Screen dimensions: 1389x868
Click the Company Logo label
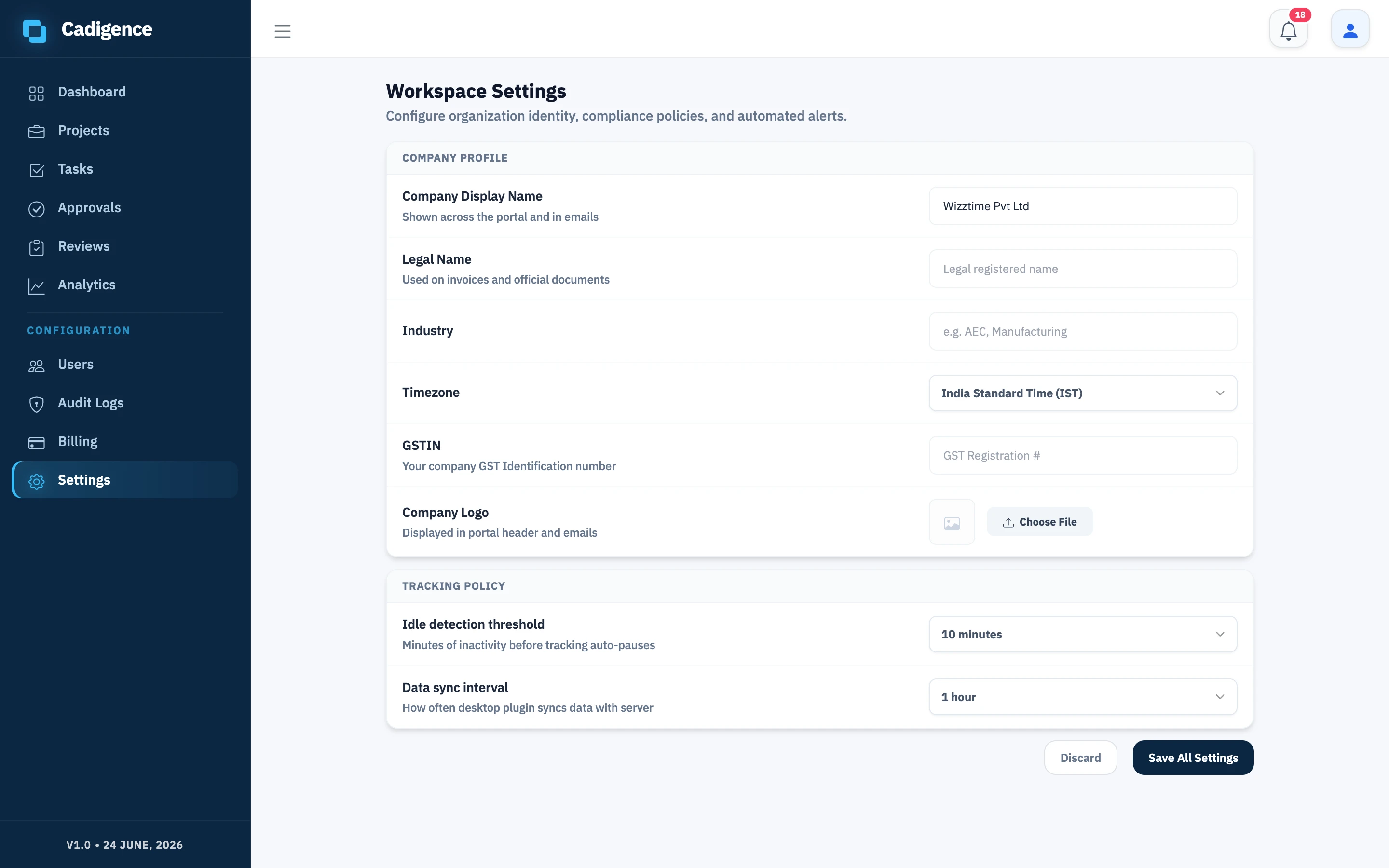446,512
